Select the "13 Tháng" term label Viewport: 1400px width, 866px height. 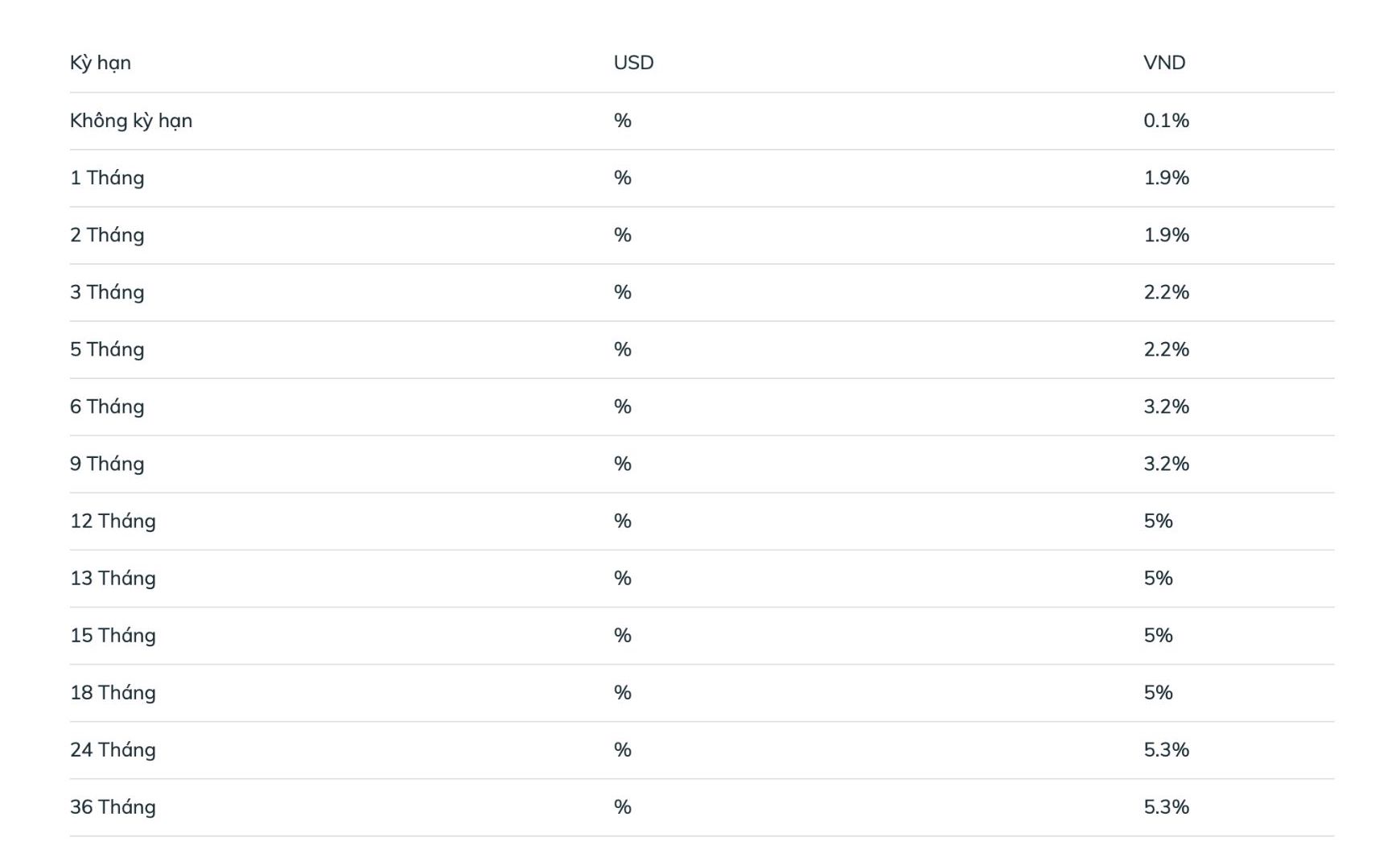pos(113,578)
